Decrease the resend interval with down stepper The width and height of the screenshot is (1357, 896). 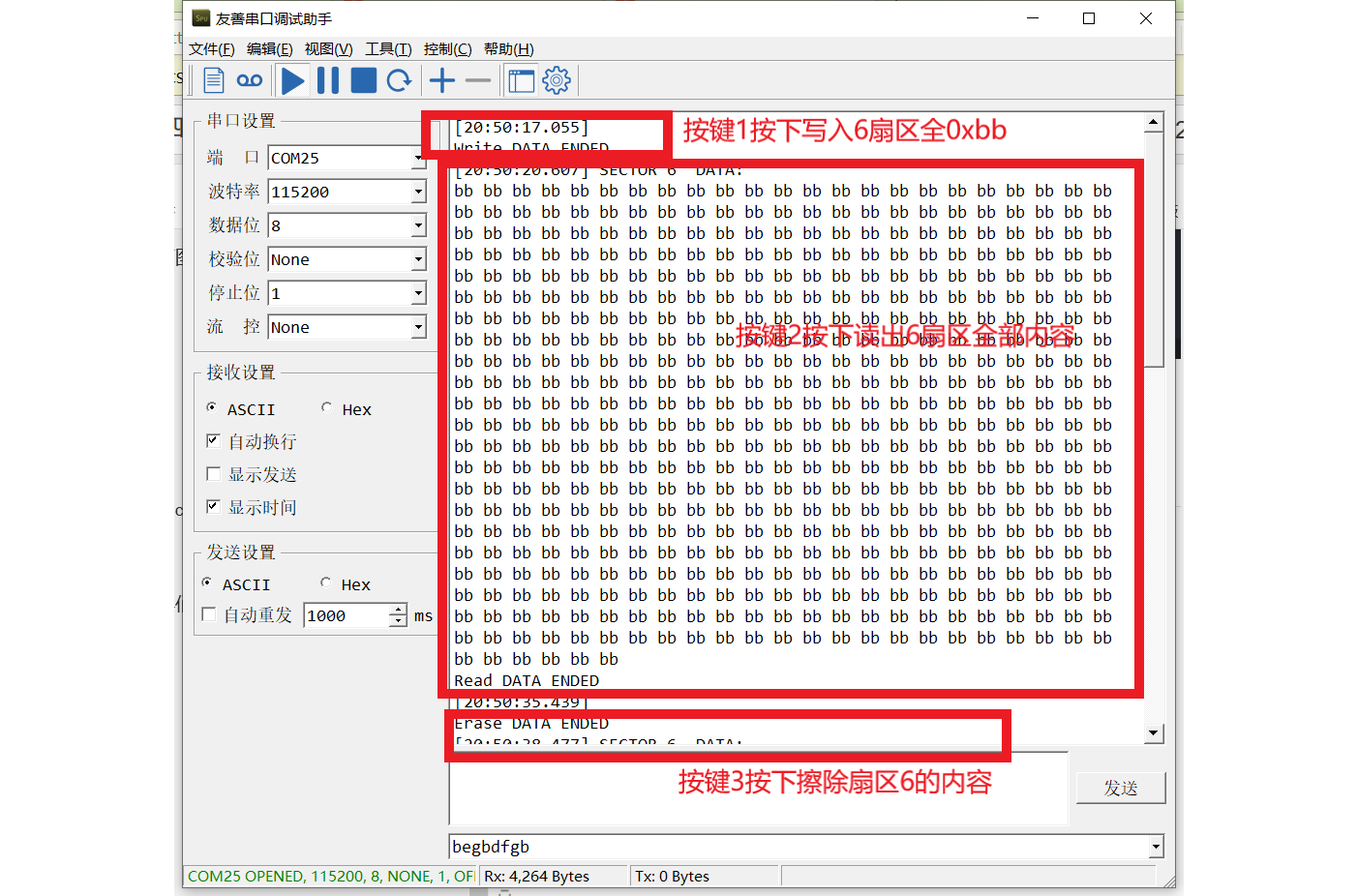[x=398, y=621]
